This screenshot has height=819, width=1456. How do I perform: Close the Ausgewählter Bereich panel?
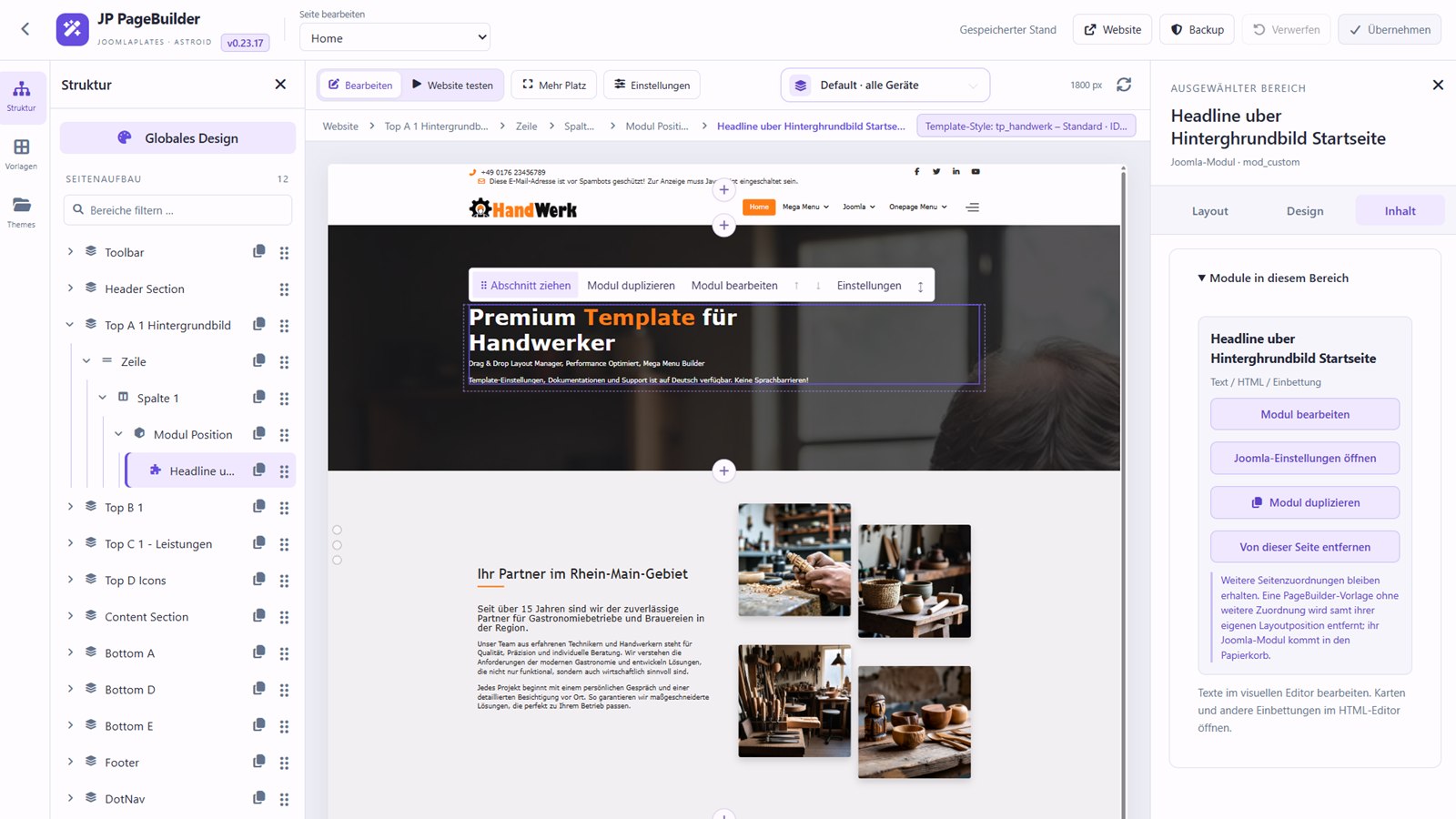pos(1438,85)
